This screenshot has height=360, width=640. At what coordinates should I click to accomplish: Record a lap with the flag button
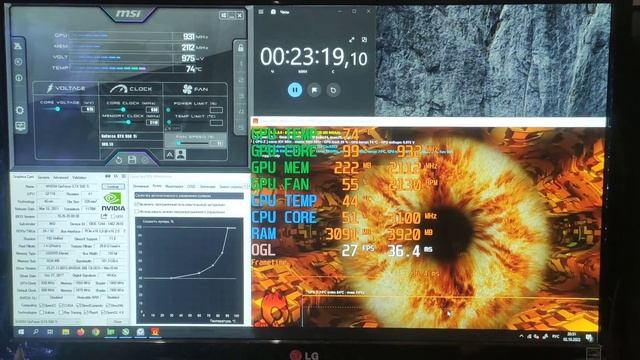314,90
